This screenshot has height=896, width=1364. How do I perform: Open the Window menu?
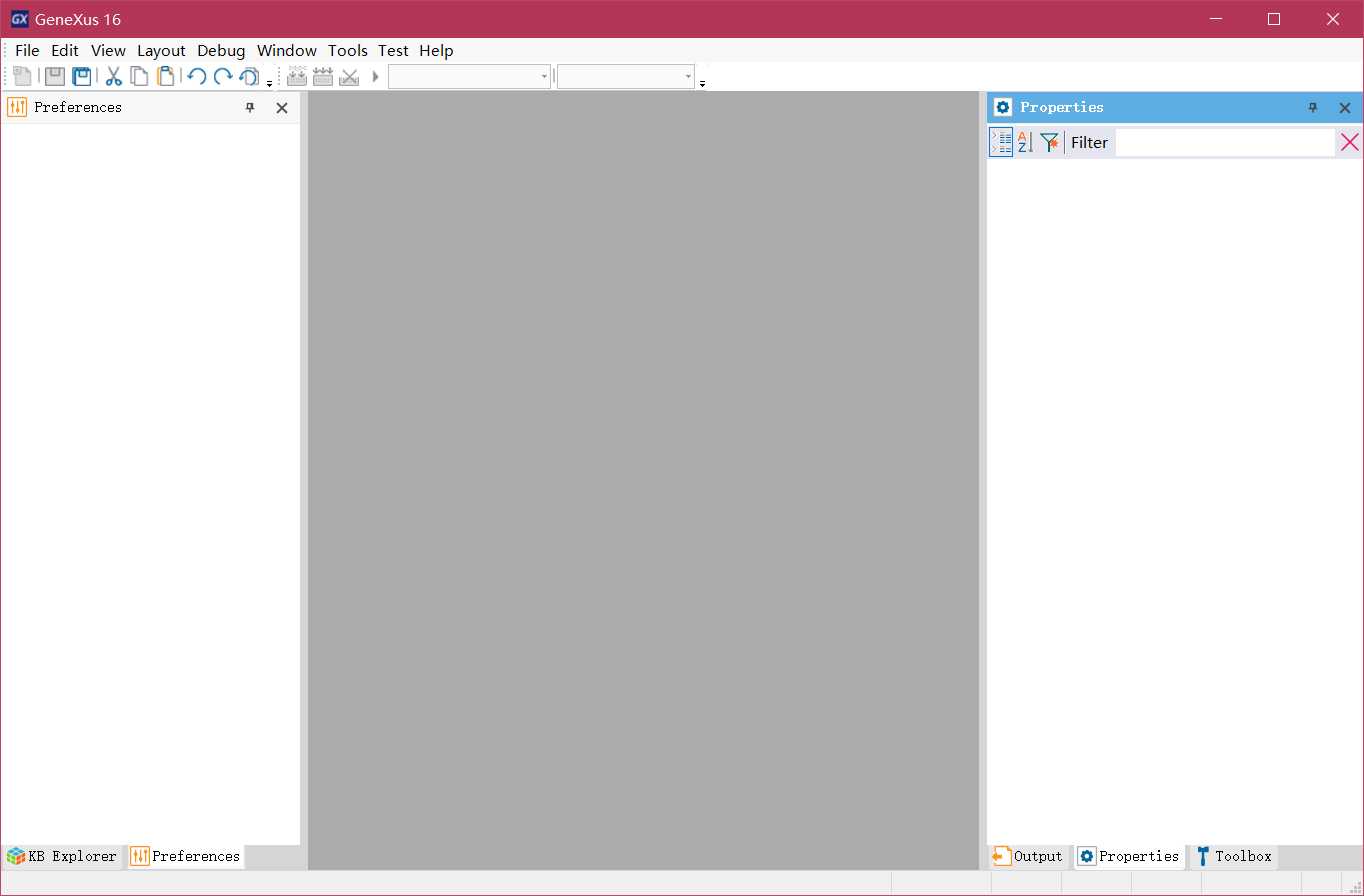point(287,50)
